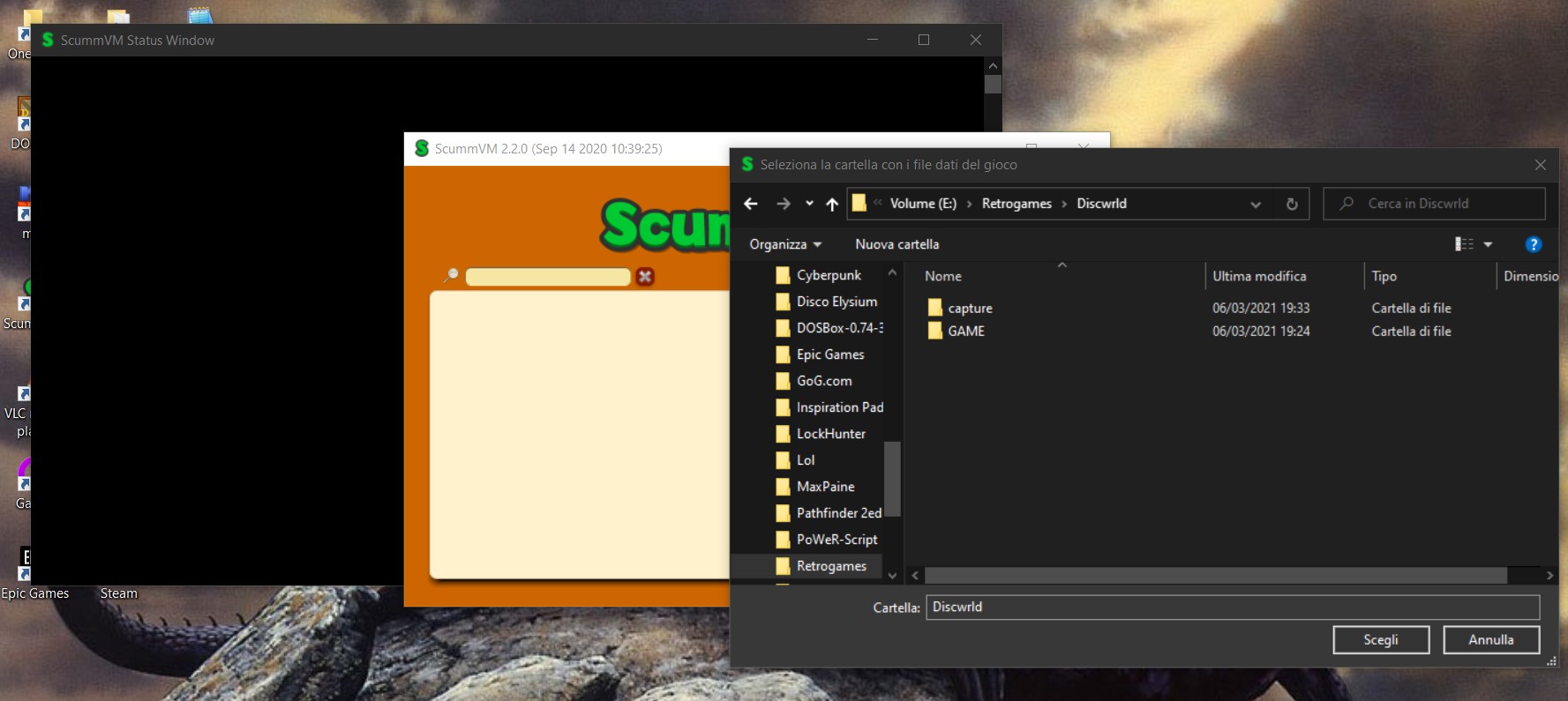1568x701 pixels.
Task: Select LockHunter folder in tree
Action: [821, 434]
